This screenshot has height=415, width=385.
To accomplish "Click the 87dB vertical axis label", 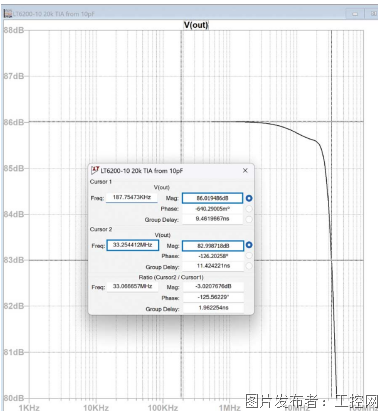I will point(14,76).
